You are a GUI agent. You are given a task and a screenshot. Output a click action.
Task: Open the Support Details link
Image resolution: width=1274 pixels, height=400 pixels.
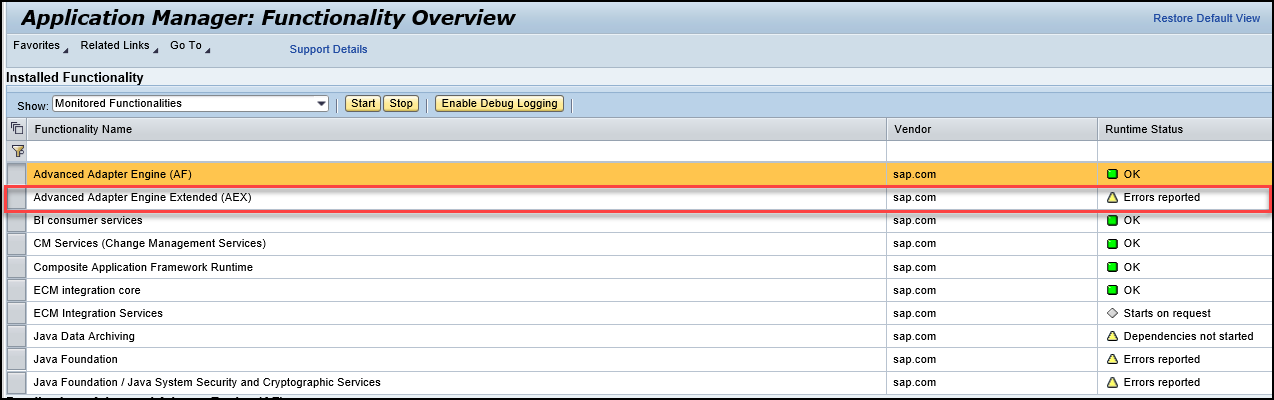[x=328, y=49]
